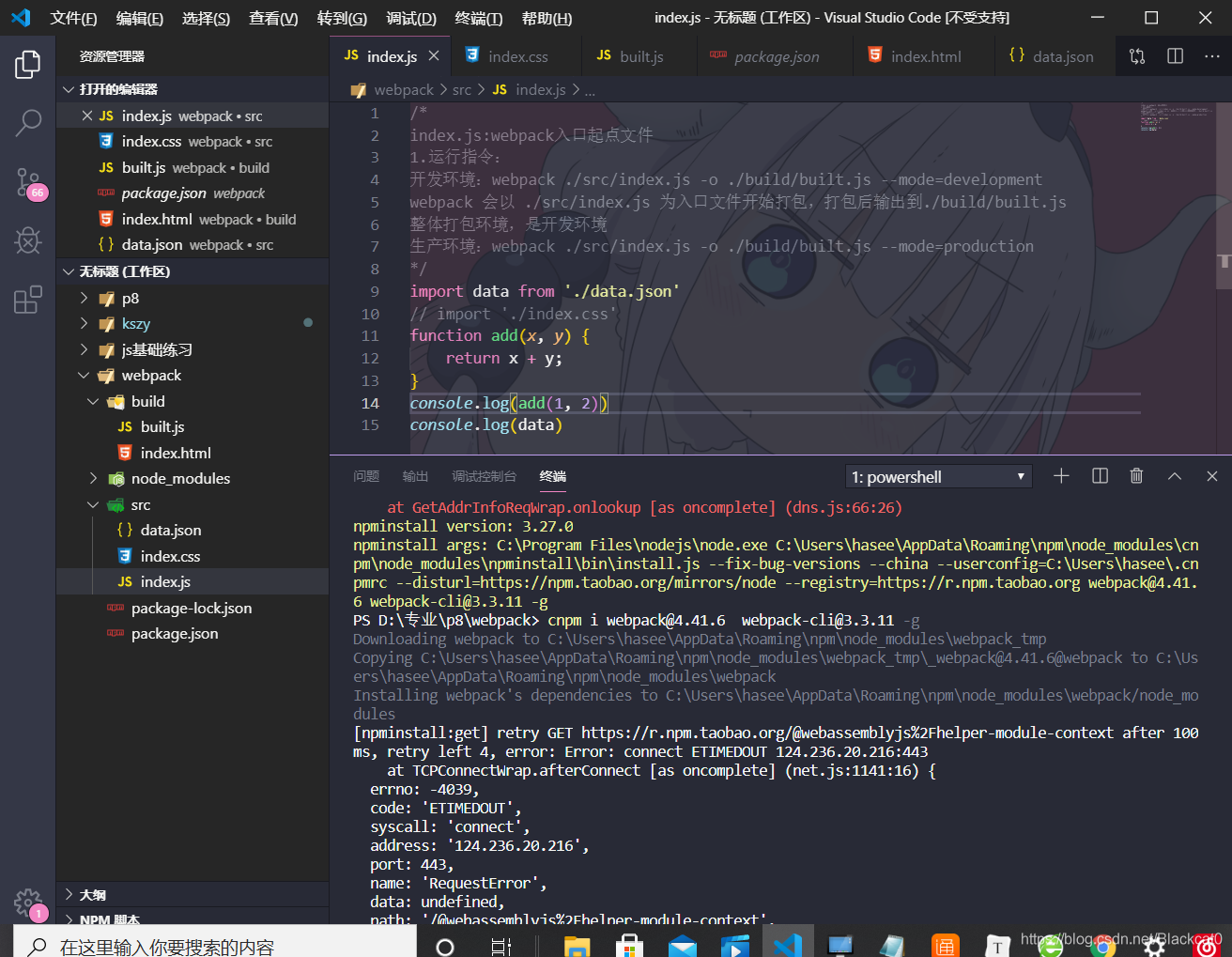Click the Cortana circle on the taskbar
This screenshot has height=957, width=1232.
pos(446,946)
